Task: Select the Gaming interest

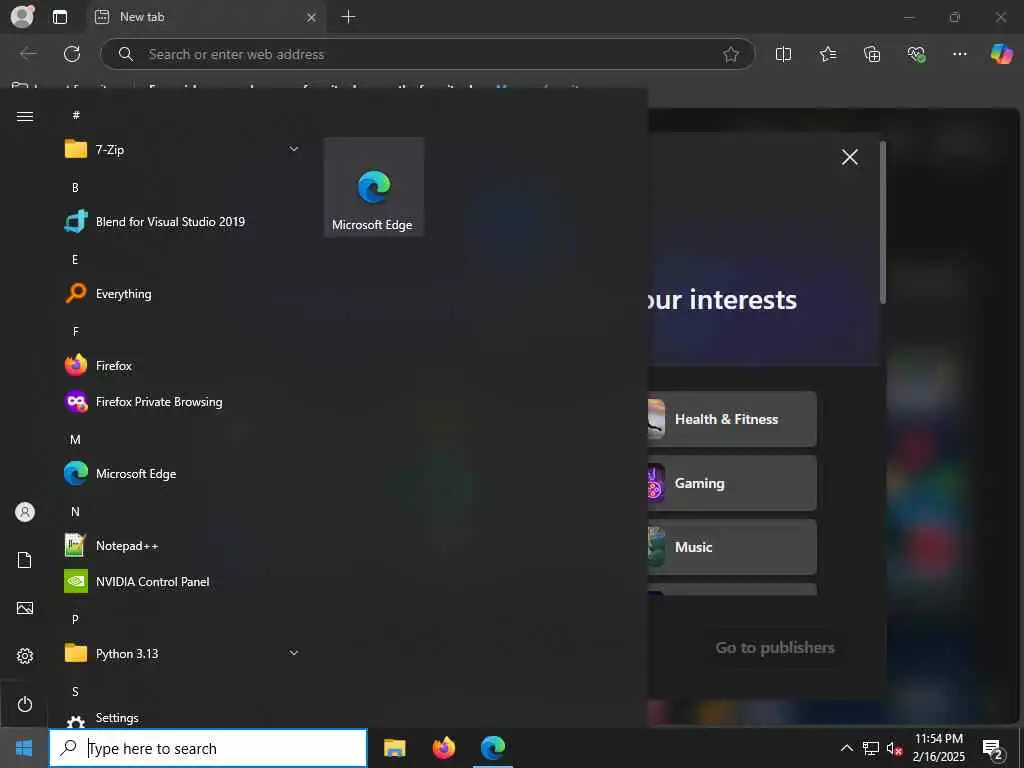Action: [x=732, y=483]
